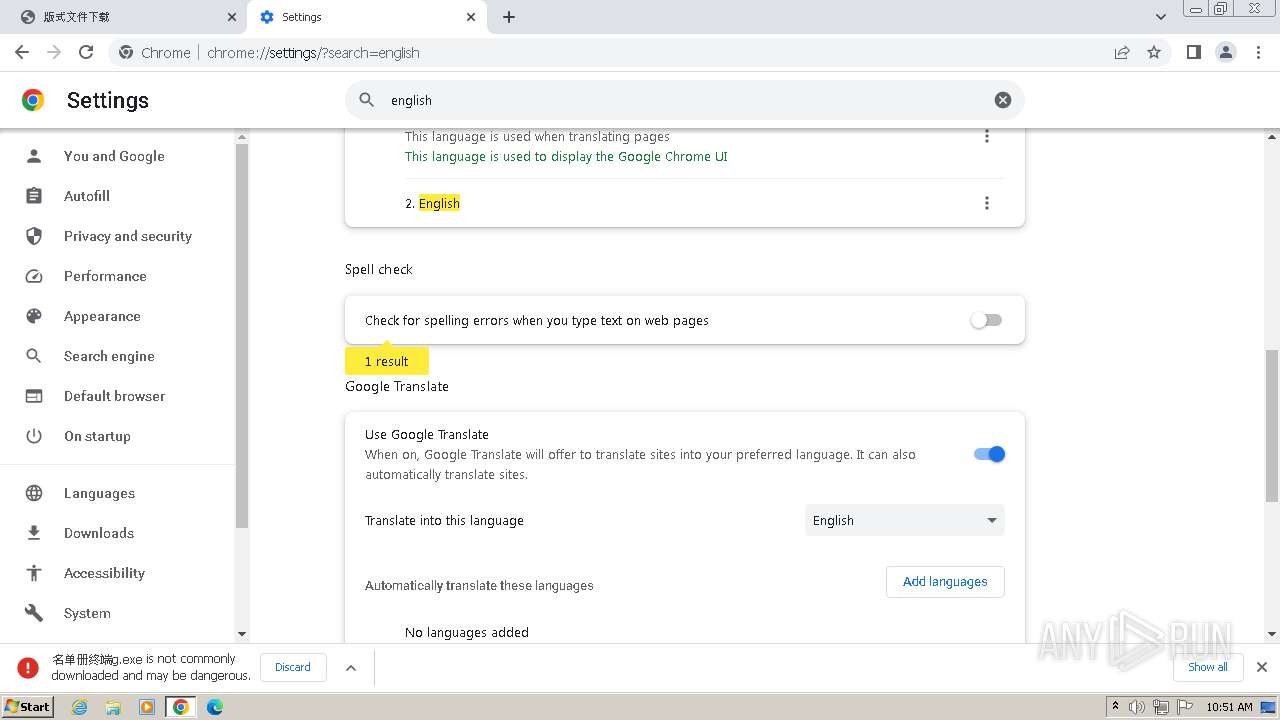Image resolution: width=1280 pixels, height=720 pixels.
Task: Click Add languages button
Action: [945, 581]
